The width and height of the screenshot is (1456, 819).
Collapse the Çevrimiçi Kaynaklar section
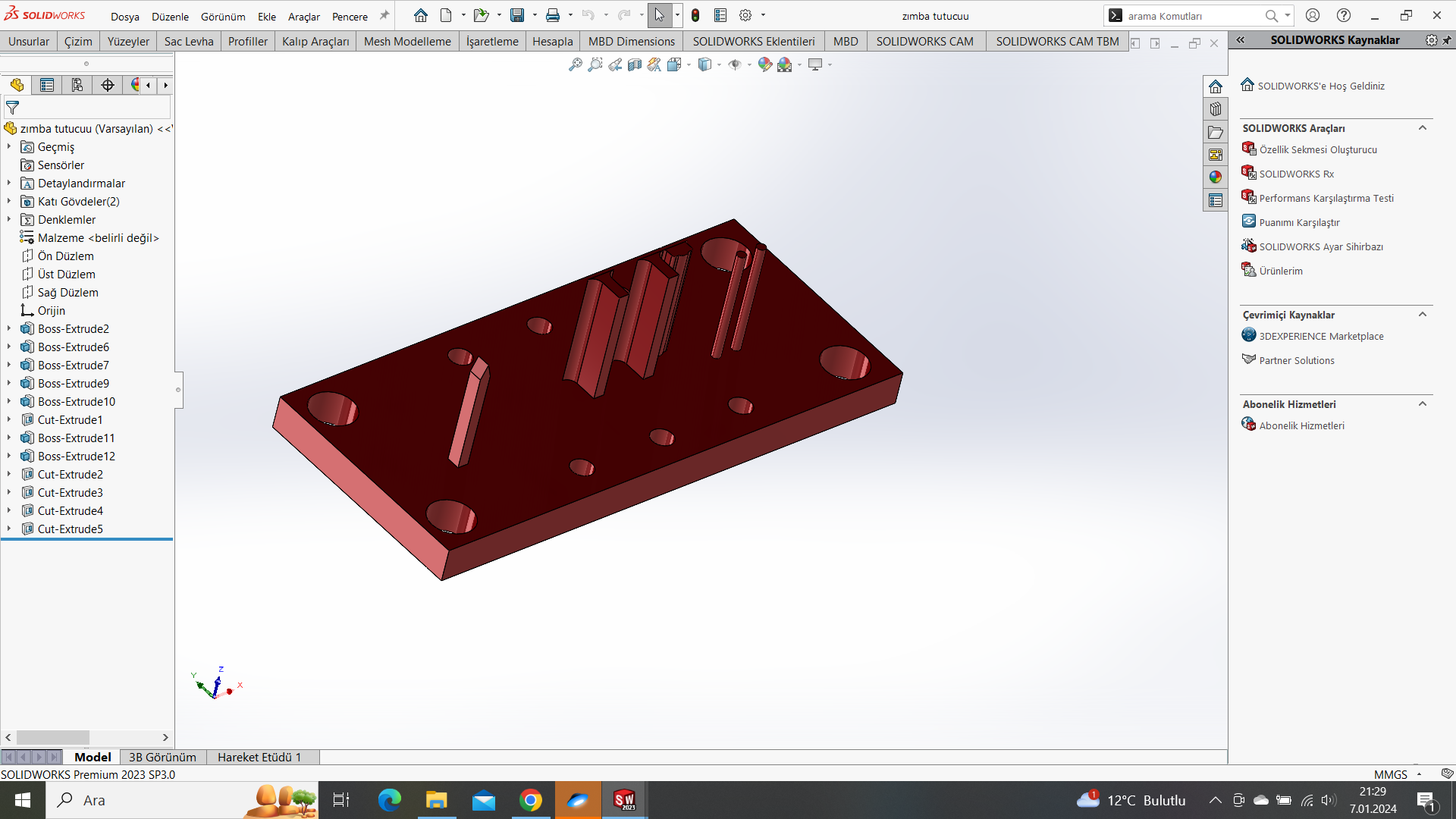coord(1423,315)
